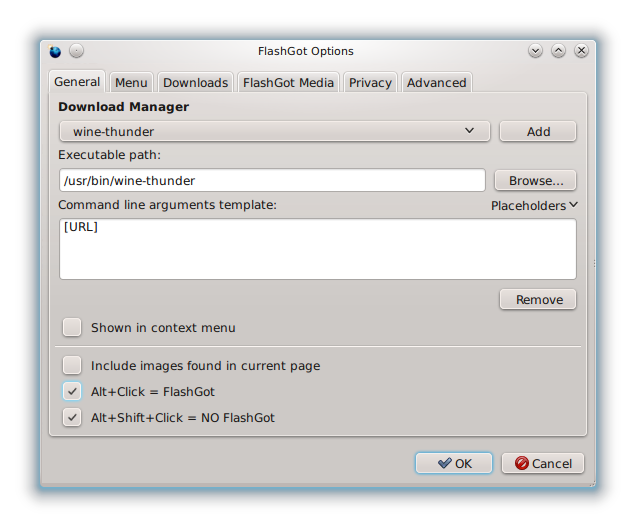Click the Add button

tap(538, 131)
